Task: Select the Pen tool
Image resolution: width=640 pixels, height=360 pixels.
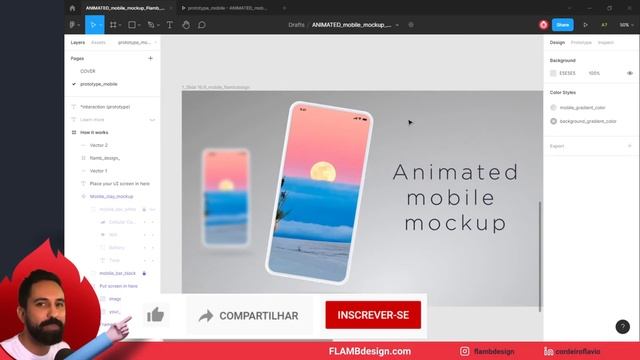Action: (151, 25)
